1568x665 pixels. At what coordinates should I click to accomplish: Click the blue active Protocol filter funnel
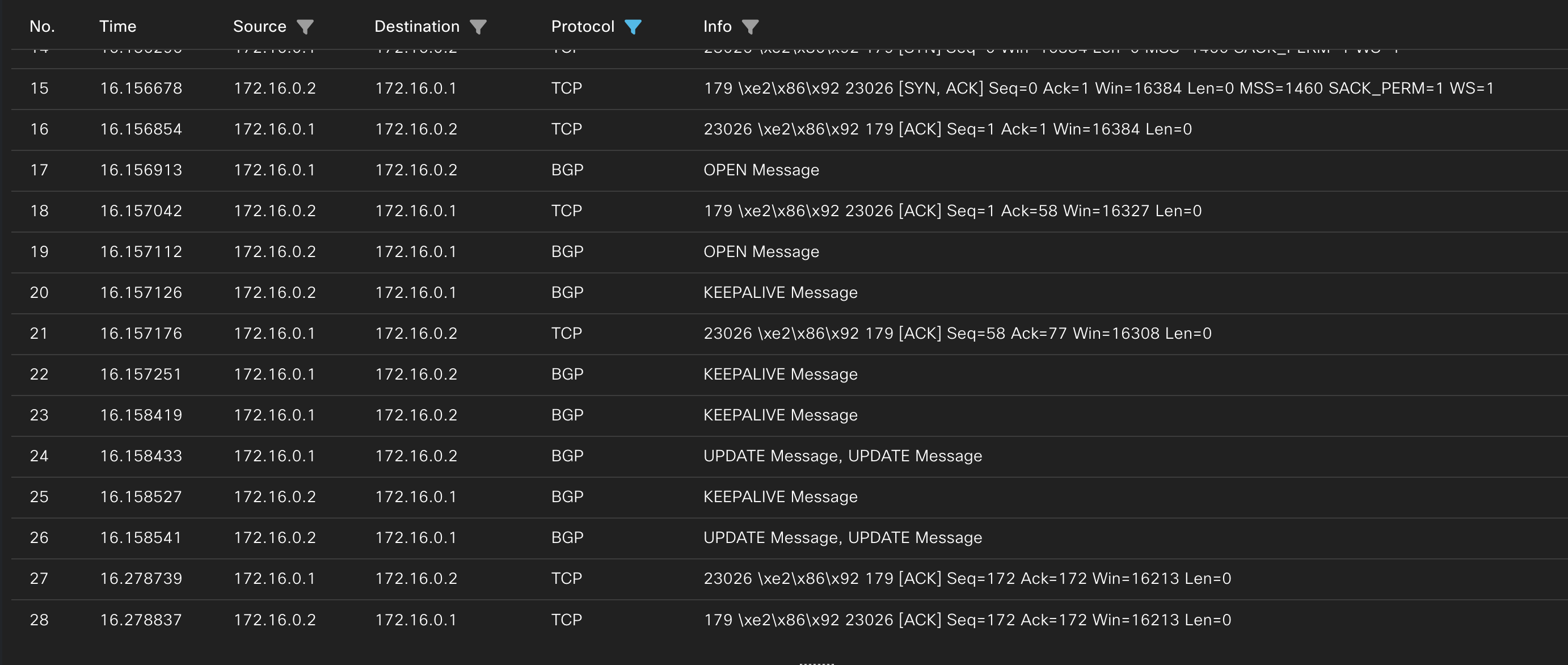(x=635, y=27)
